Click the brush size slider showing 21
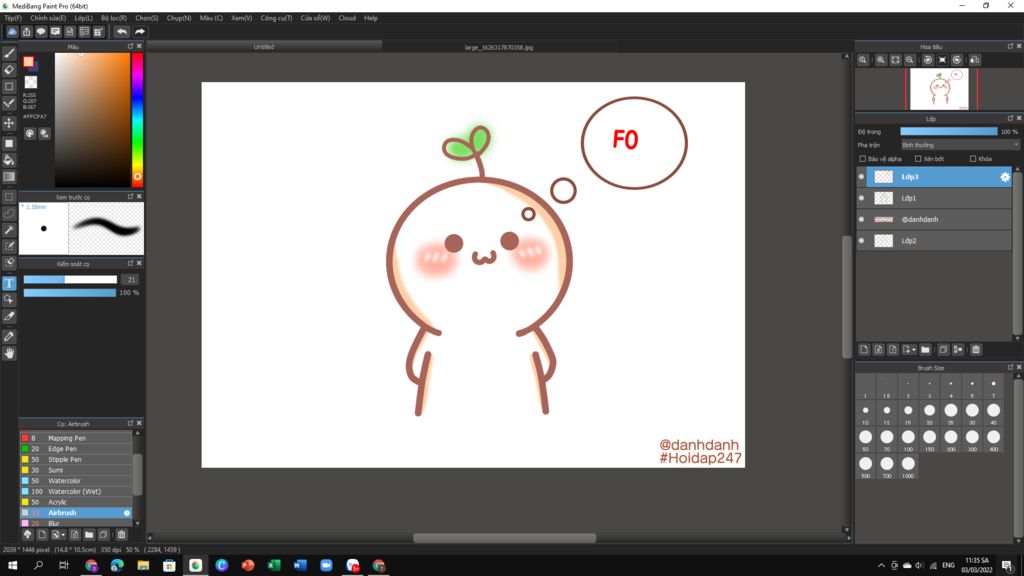Viewport: 1024px width, 576px height. tap(70, 280)
